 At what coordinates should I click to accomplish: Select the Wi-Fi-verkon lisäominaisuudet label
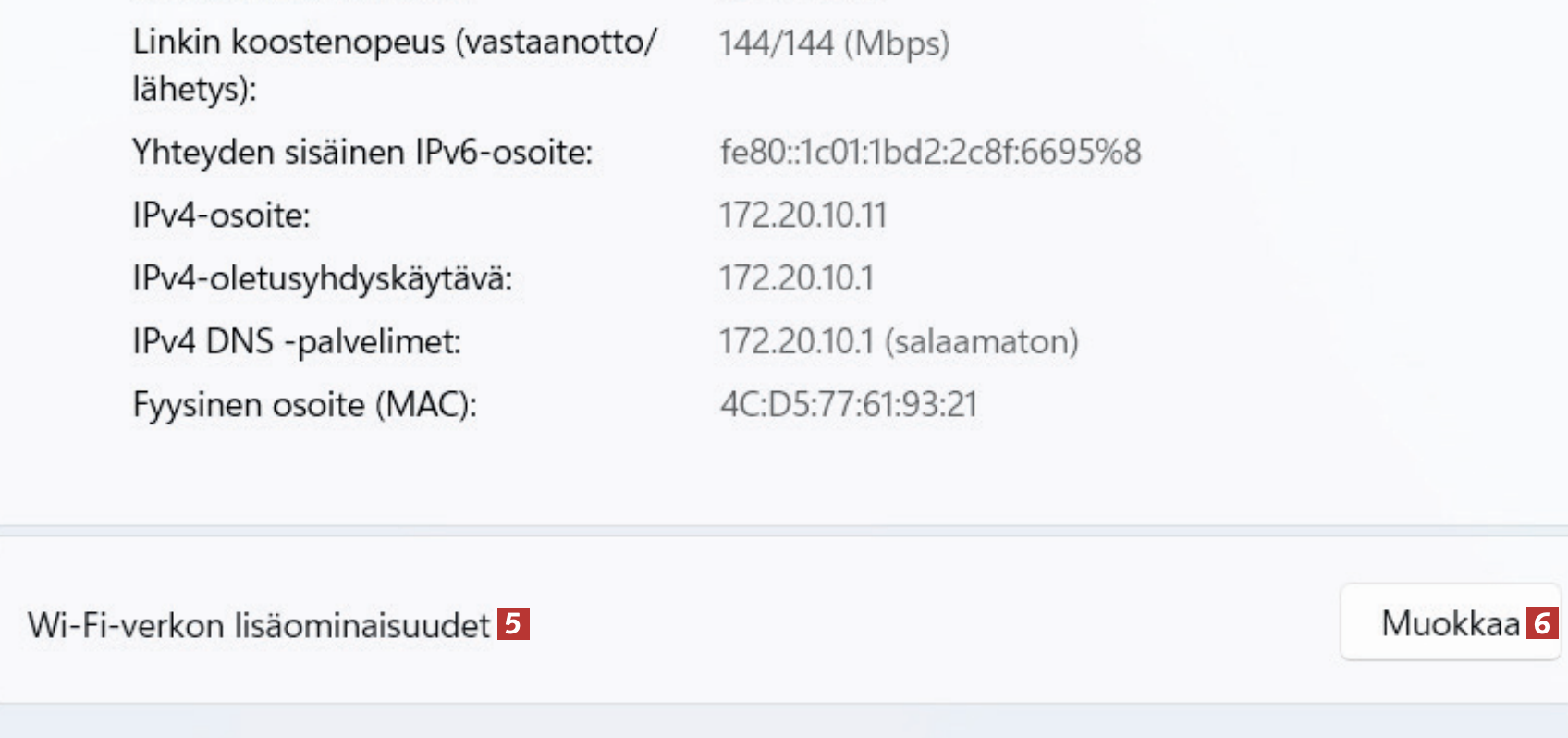pos(258,625)
